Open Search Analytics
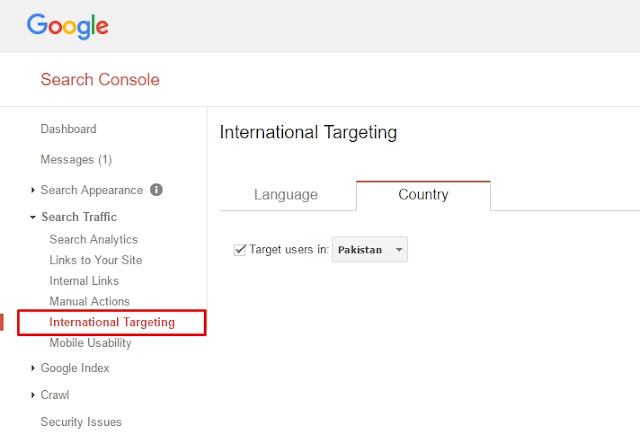This screenshot has width=640, height=435. pos(93,240)
